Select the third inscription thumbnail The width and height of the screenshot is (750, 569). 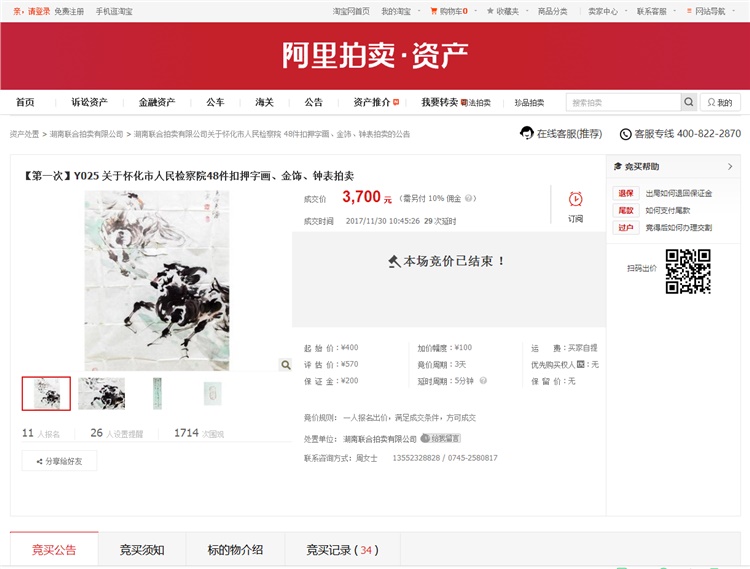157,394
